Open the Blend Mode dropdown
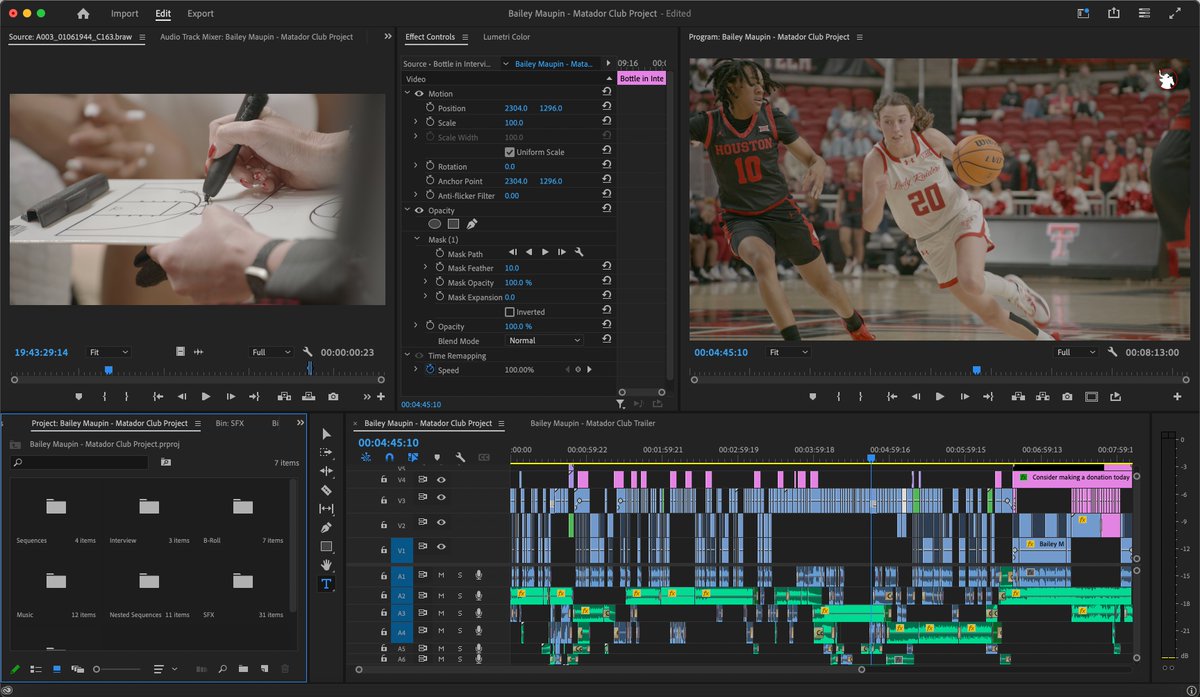The height and width of the screenshot is (697, 1200). [544, 341]
